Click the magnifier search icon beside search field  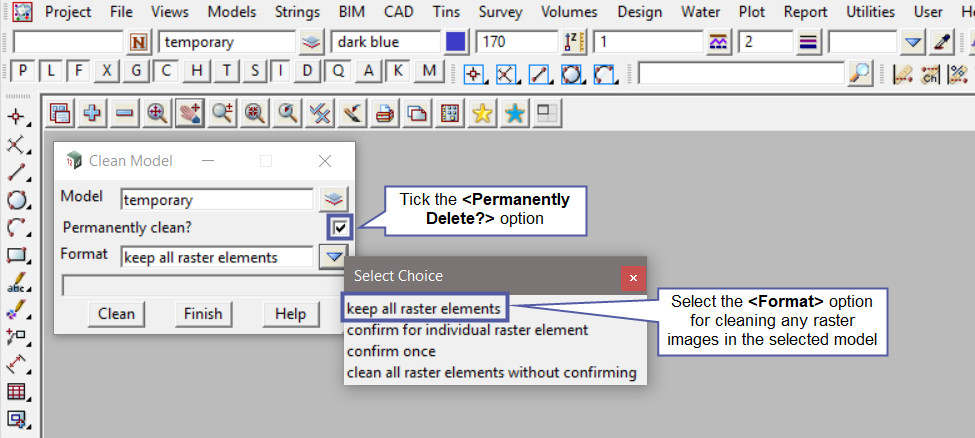(859, 73)
